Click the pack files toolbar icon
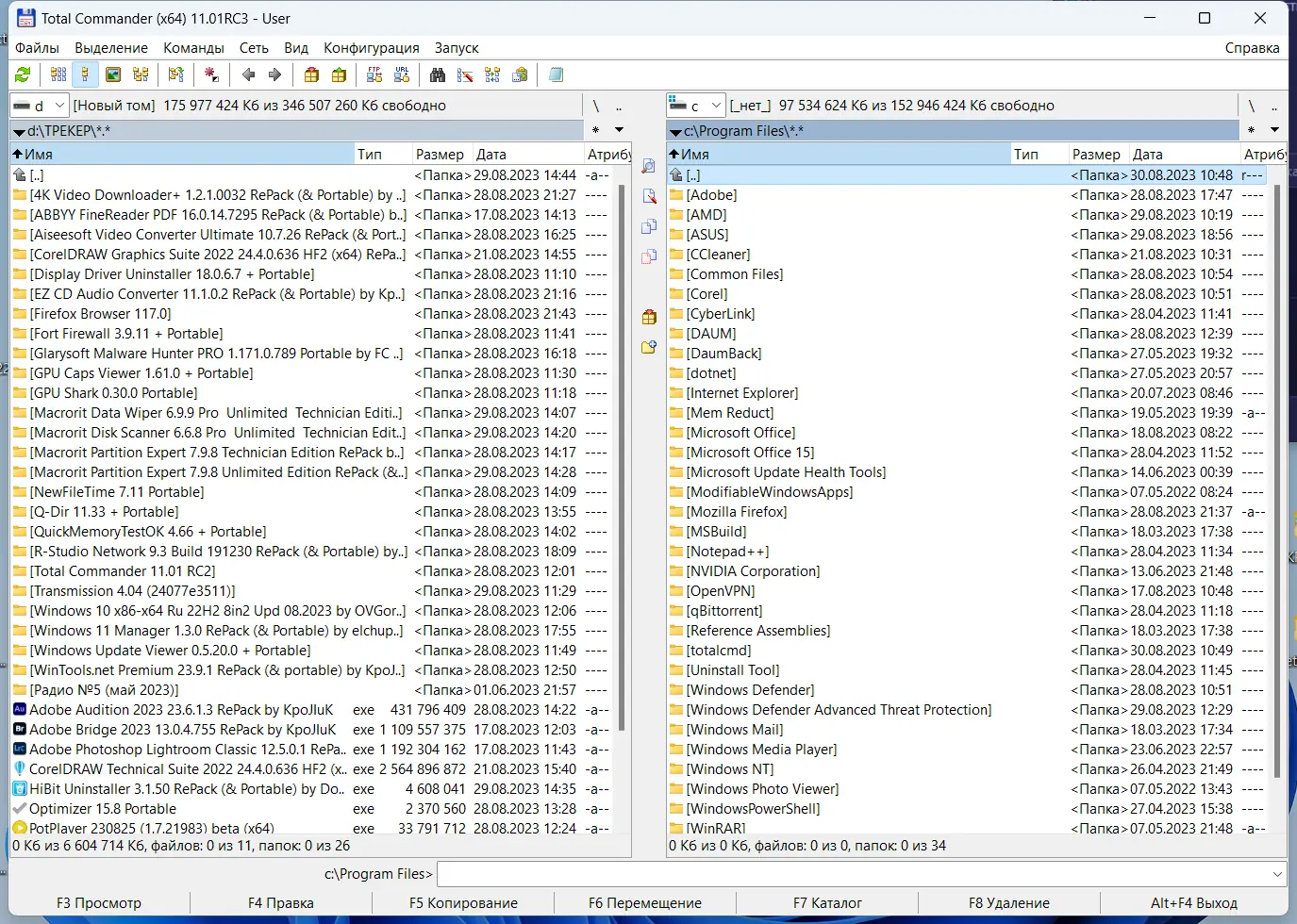The height and width of the screenshot is (924, 1297). tap(311, 74)
